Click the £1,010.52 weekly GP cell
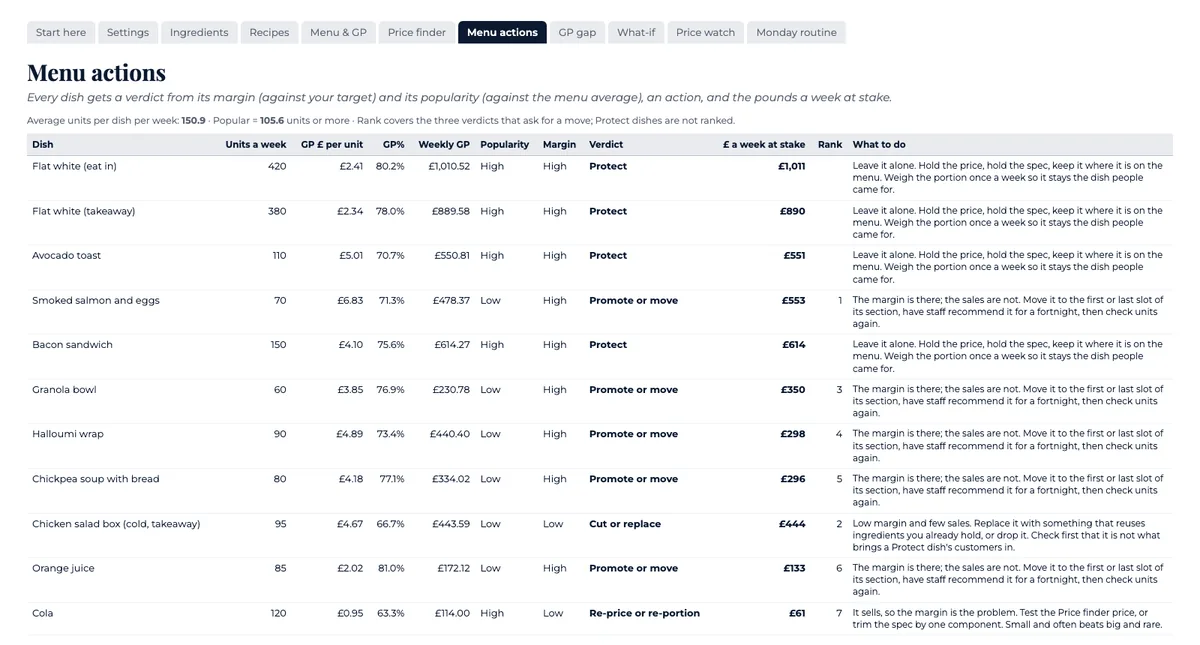 [449, 166]
